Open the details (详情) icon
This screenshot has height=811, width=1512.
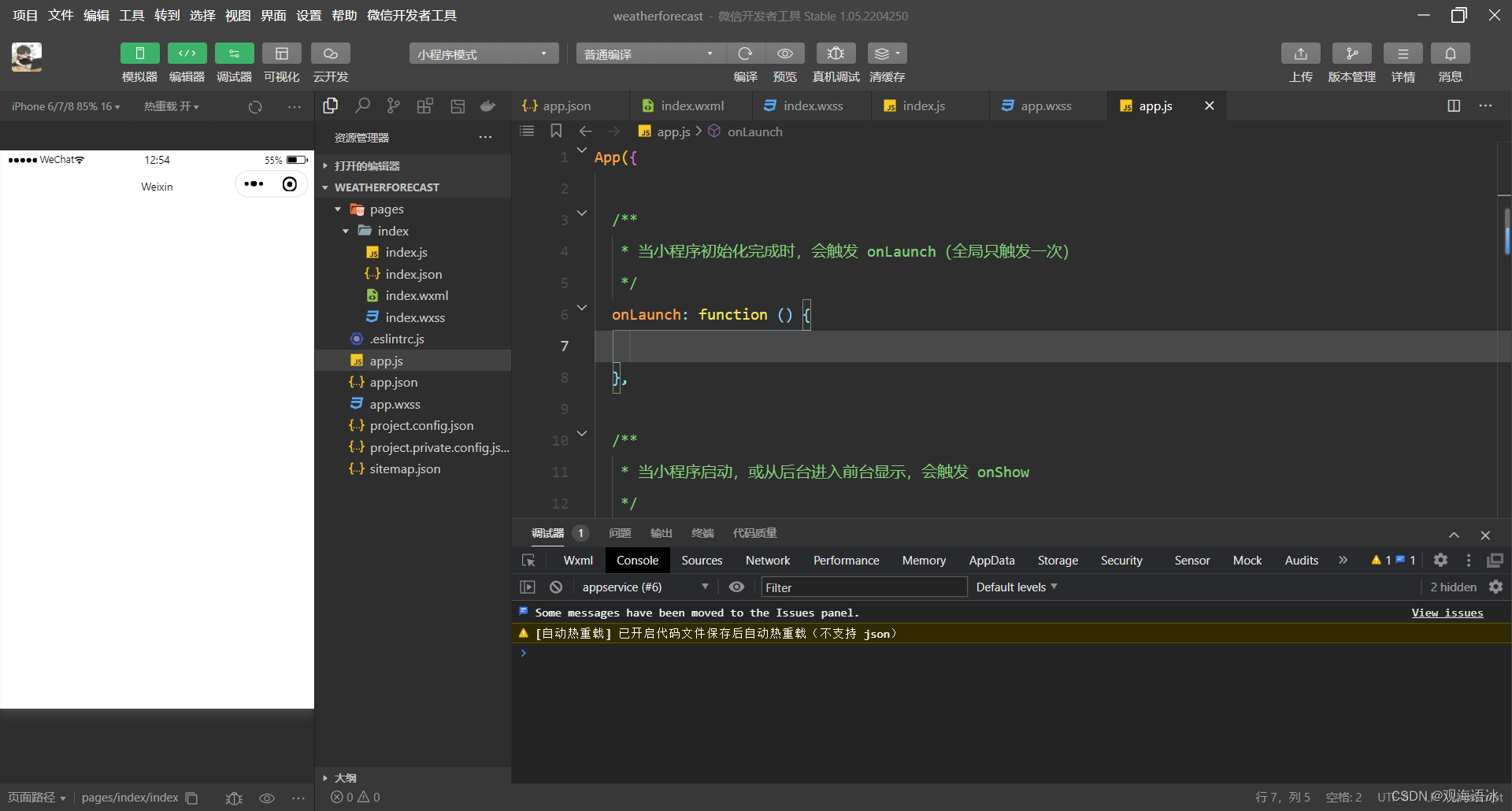(1403, 54)
